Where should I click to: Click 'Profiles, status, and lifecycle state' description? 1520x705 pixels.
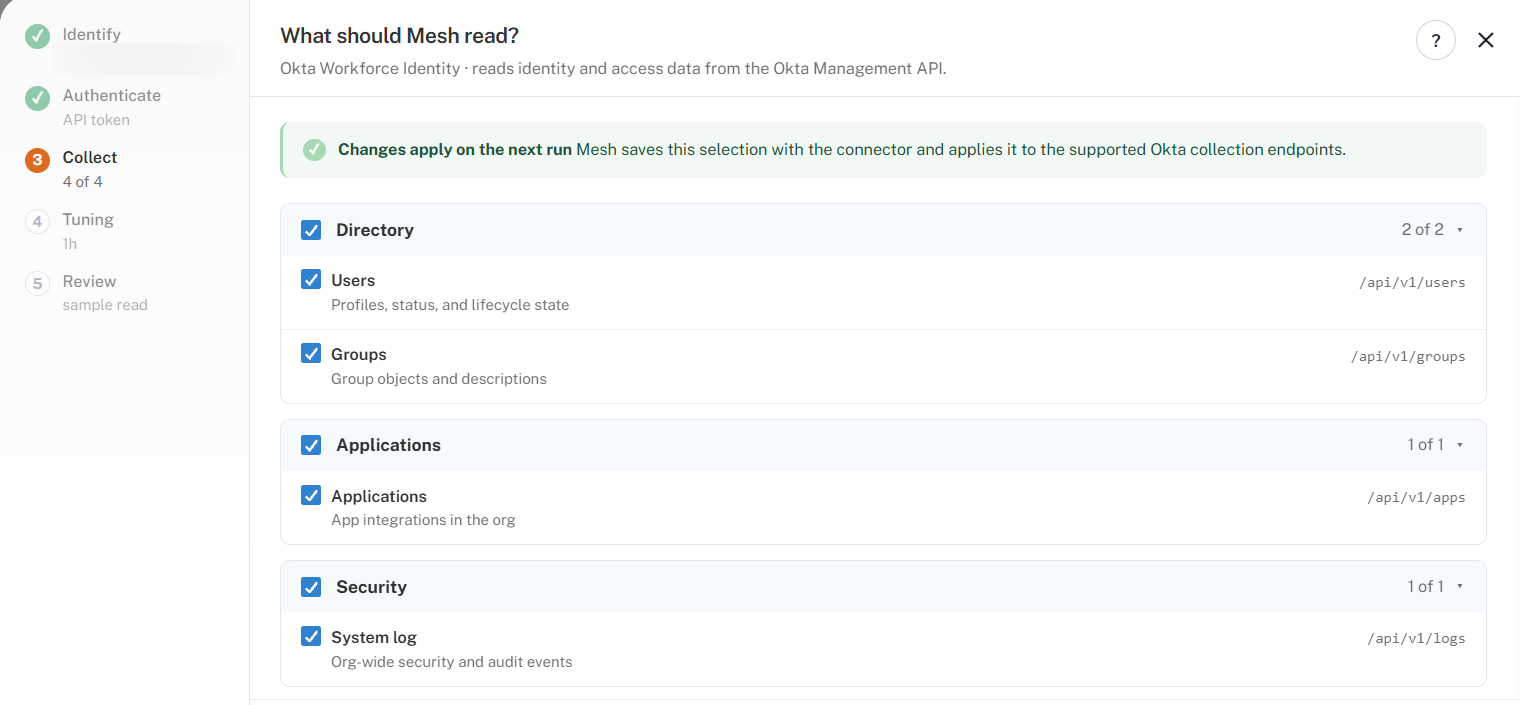coord(450,305)
